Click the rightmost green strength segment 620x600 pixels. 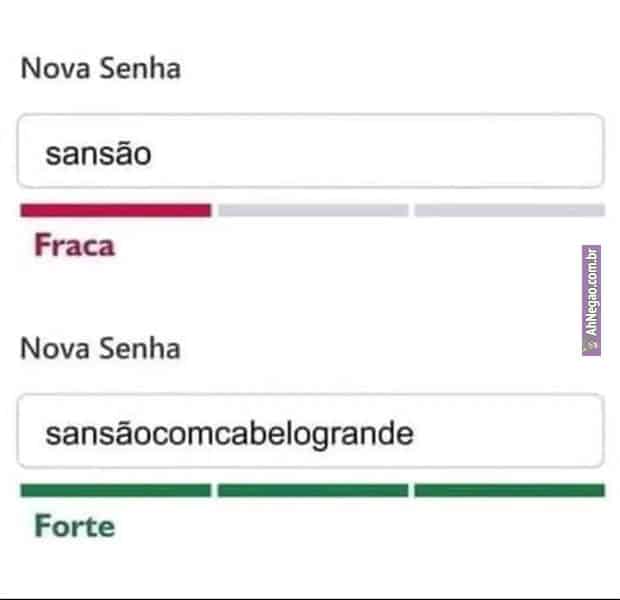point(509,490)
